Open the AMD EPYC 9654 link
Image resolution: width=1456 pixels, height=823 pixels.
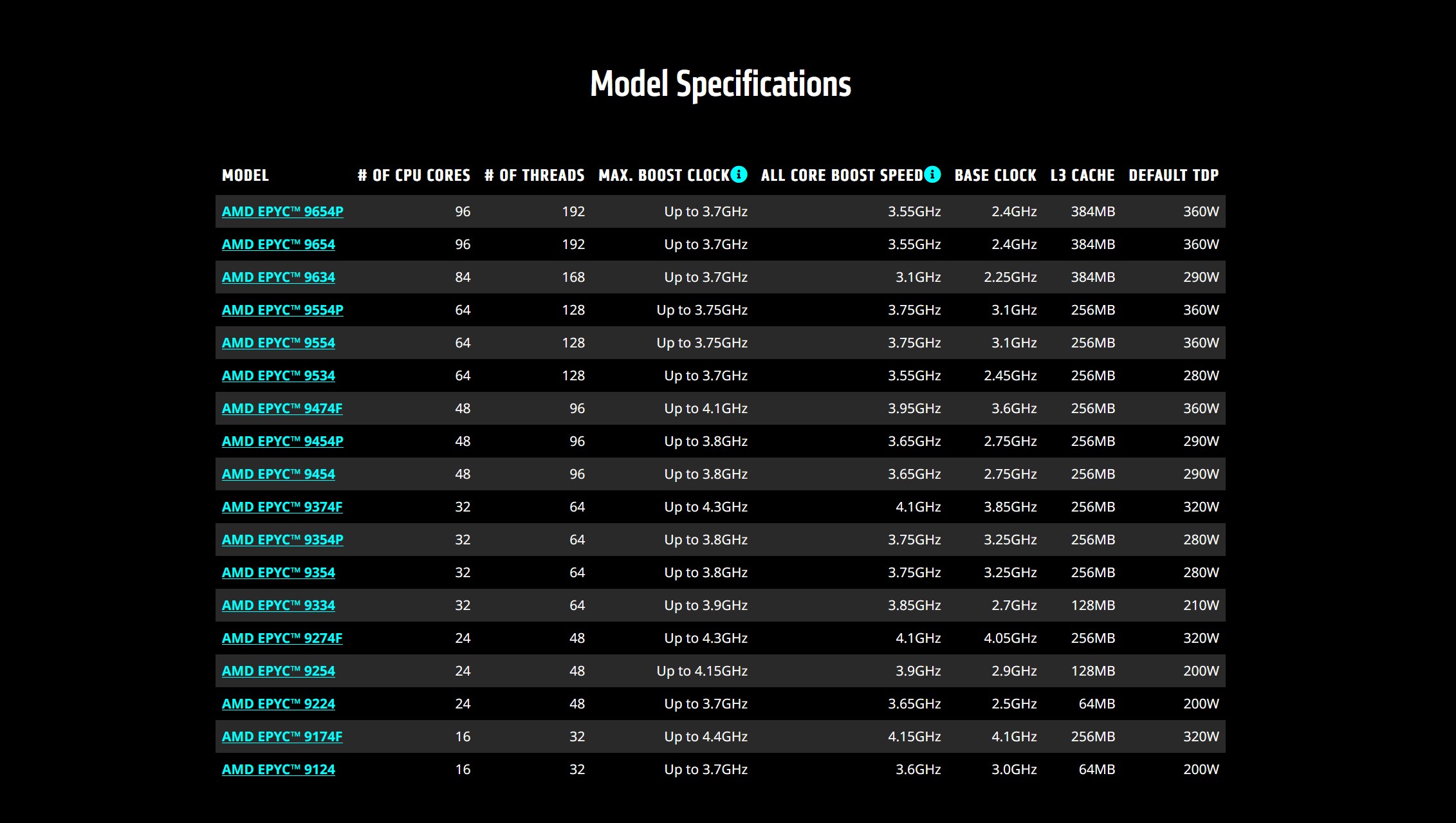(x=278, y=245)
